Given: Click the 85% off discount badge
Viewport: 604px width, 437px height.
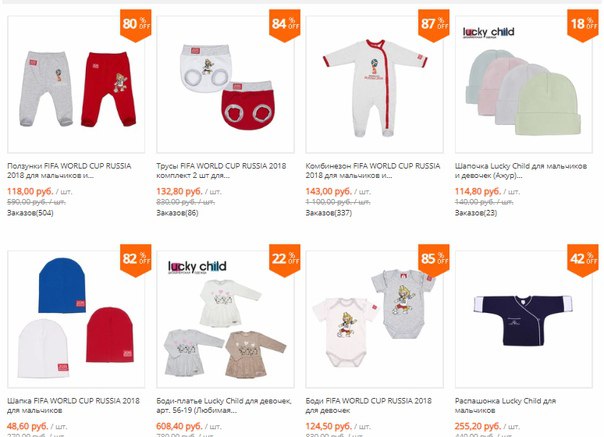Looking at the screenshot, I should pos(434,261).
